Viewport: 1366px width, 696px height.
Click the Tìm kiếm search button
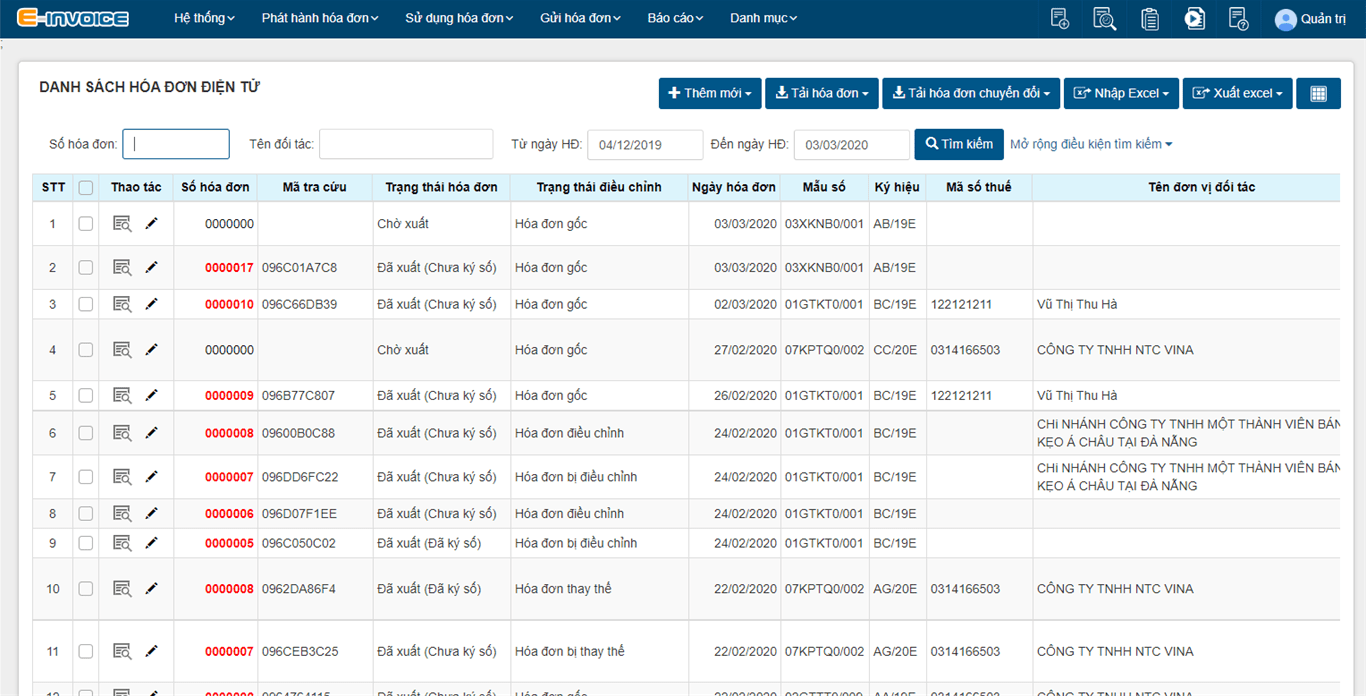(x=959, y=144)
